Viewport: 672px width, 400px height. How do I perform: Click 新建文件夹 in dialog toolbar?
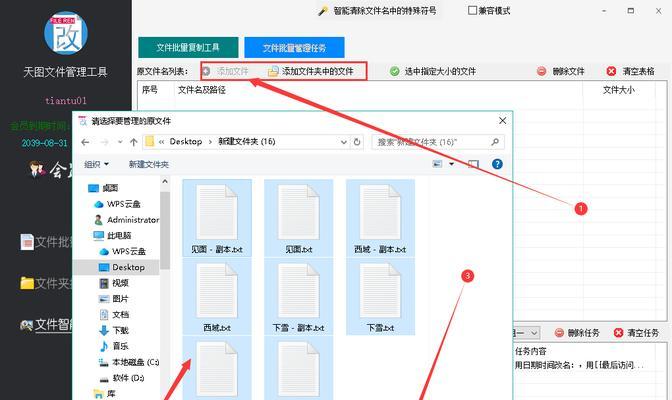tap(148, 164)
